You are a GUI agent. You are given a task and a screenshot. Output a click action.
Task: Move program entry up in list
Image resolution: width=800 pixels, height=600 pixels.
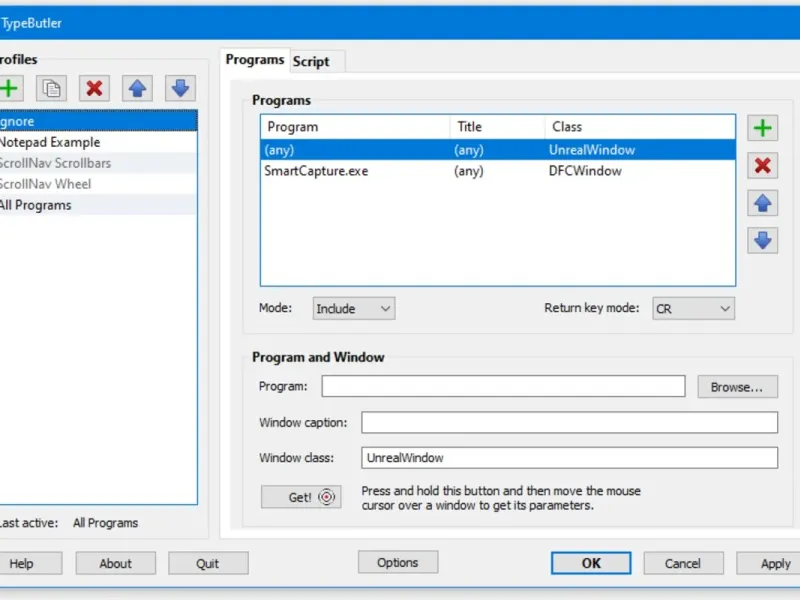(763, 203)
